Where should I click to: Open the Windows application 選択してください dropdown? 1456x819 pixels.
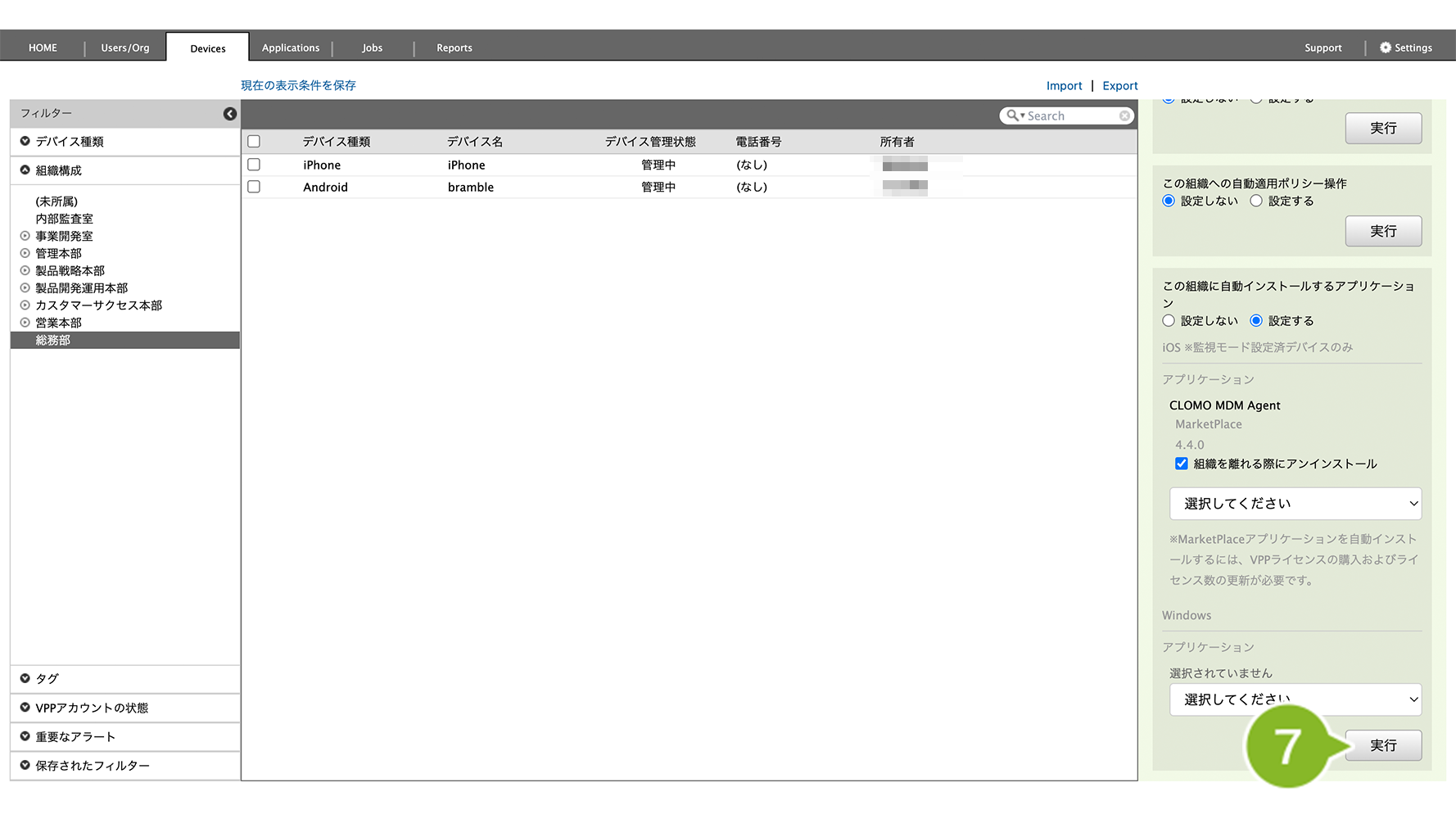point(1295,699)
